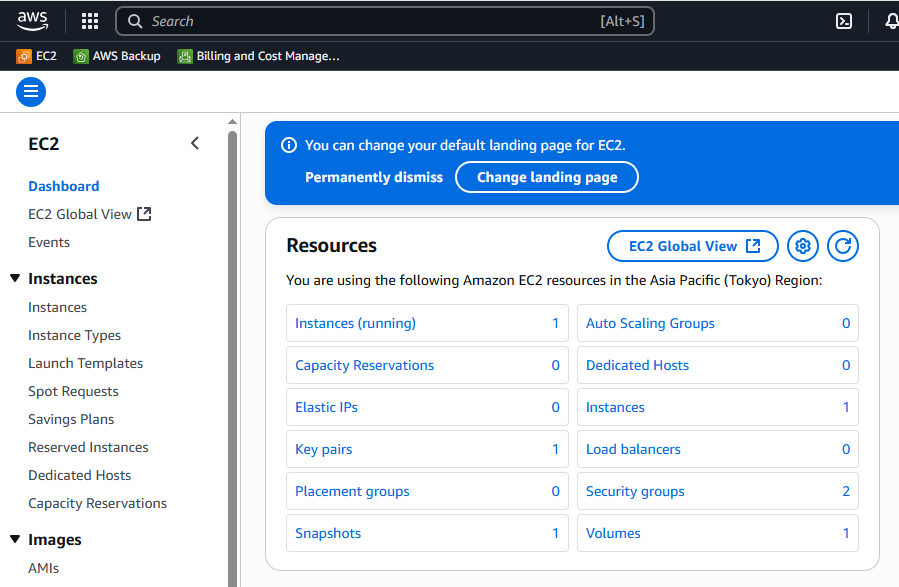The width and height of the screenshot is (899, 587).
Task: Click the gear settings icon in Resources
Action: tap(803, 246)
